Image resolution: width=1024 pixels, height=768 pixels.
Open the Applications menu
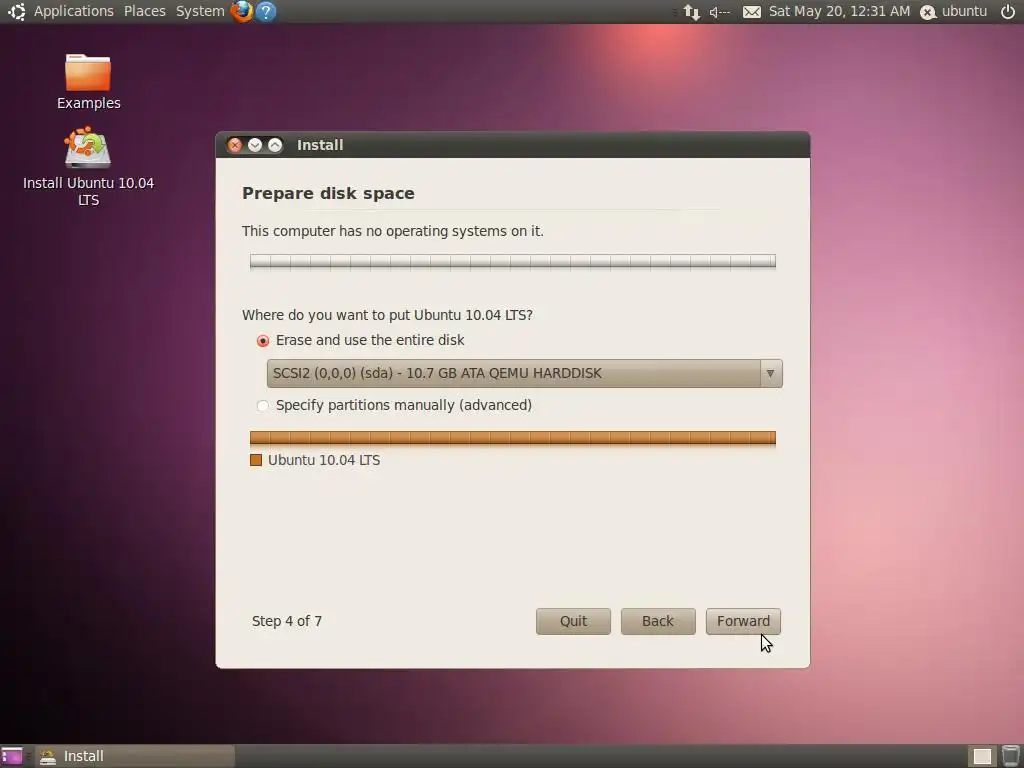(73, 11)
